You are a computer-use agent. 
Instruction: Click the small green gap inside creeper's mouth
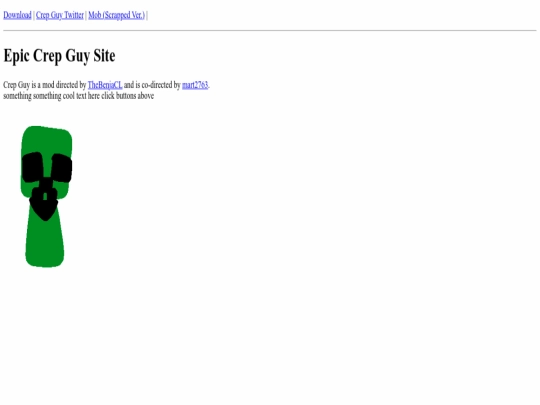(45, 197)
